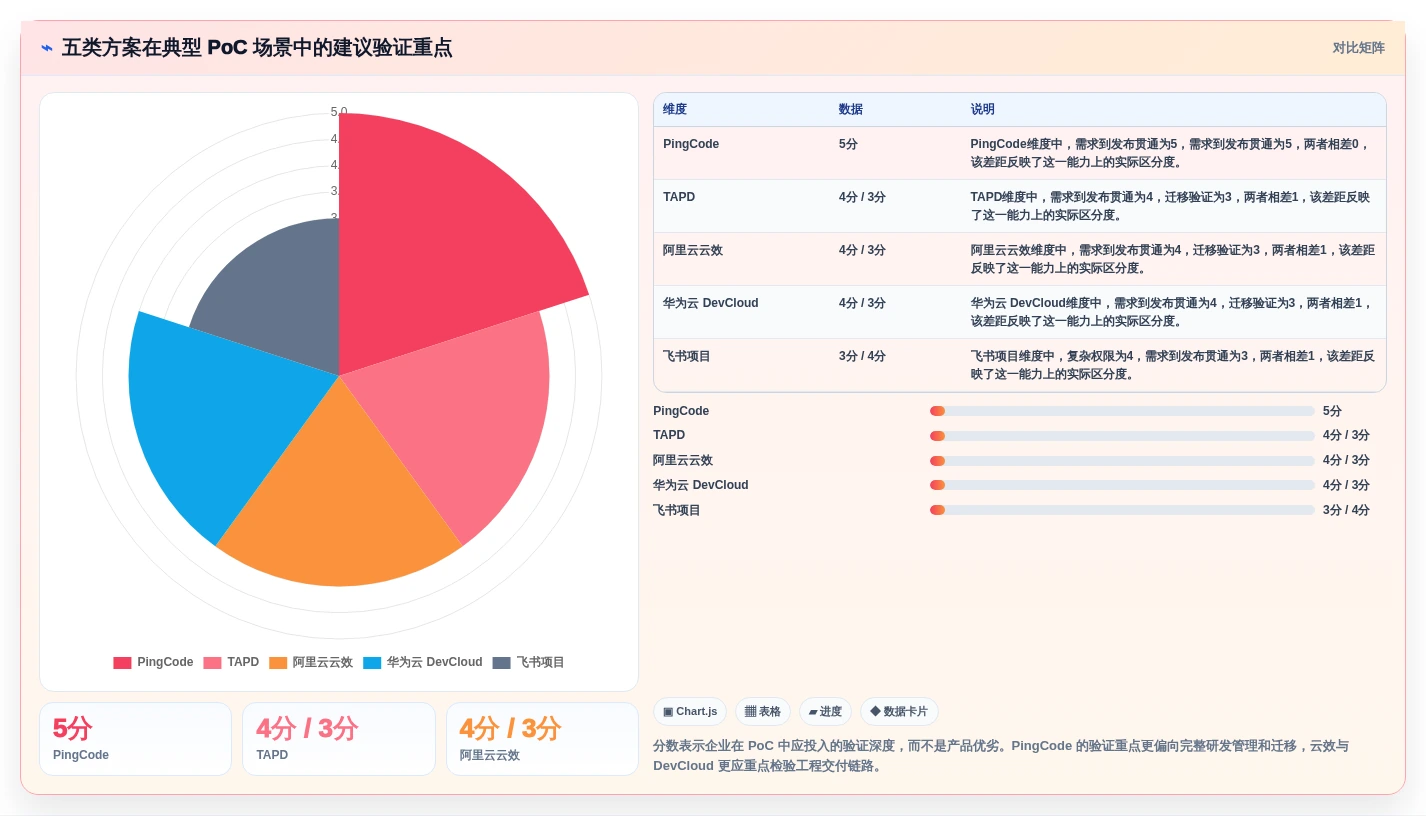Select the 阿里云云效 table row name
The width and height of the screenshot is (1426, 816).
coord(691,250)
